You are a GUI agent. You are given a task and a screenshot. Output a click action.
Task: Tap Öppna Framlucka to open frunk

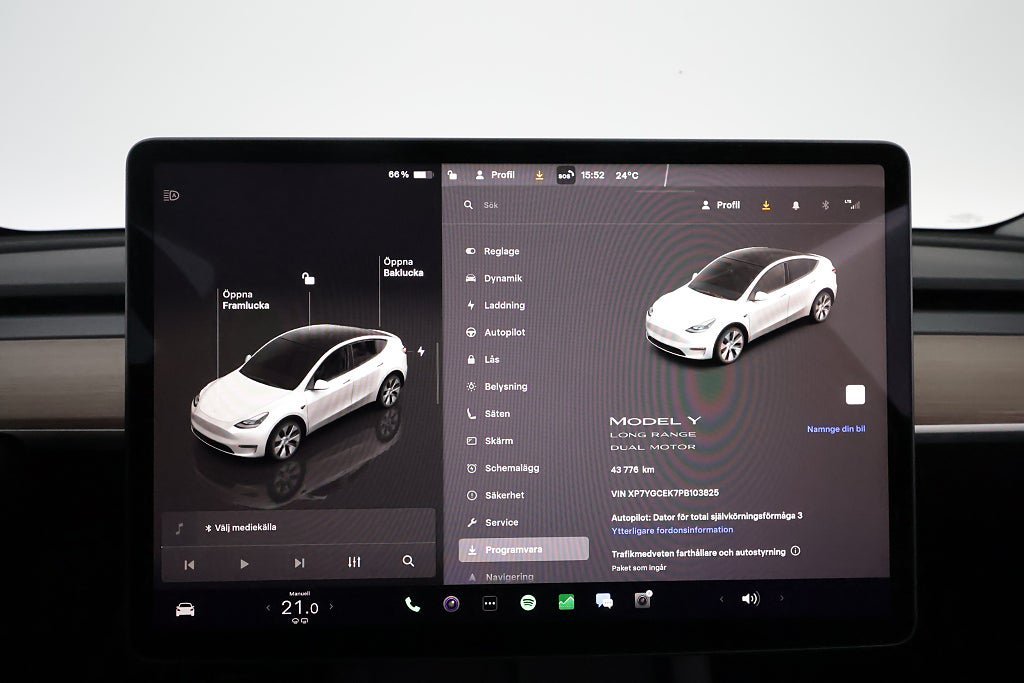pyautogui.click(x=246, y=300)
